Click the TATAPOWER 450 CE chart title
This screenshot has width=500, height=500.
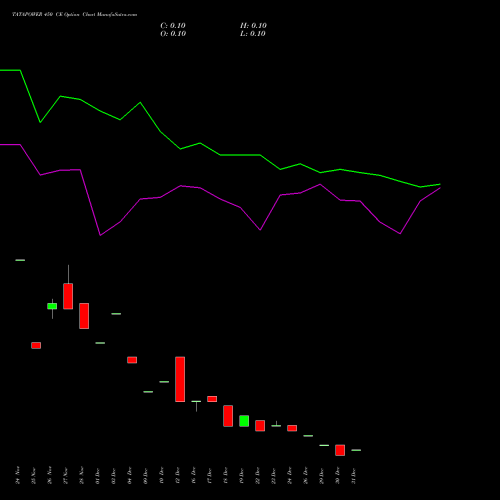point(75,15)
